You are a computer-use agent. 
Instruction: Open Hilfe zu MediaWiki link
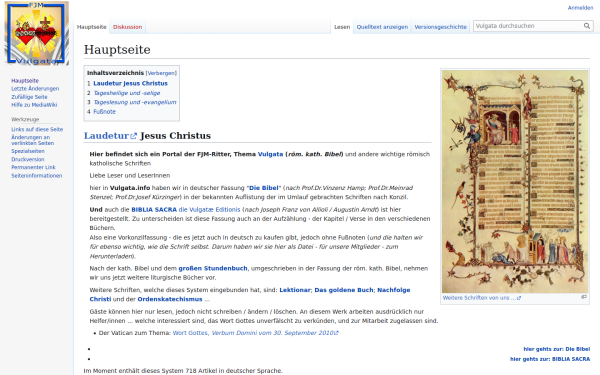coord(34,105)
